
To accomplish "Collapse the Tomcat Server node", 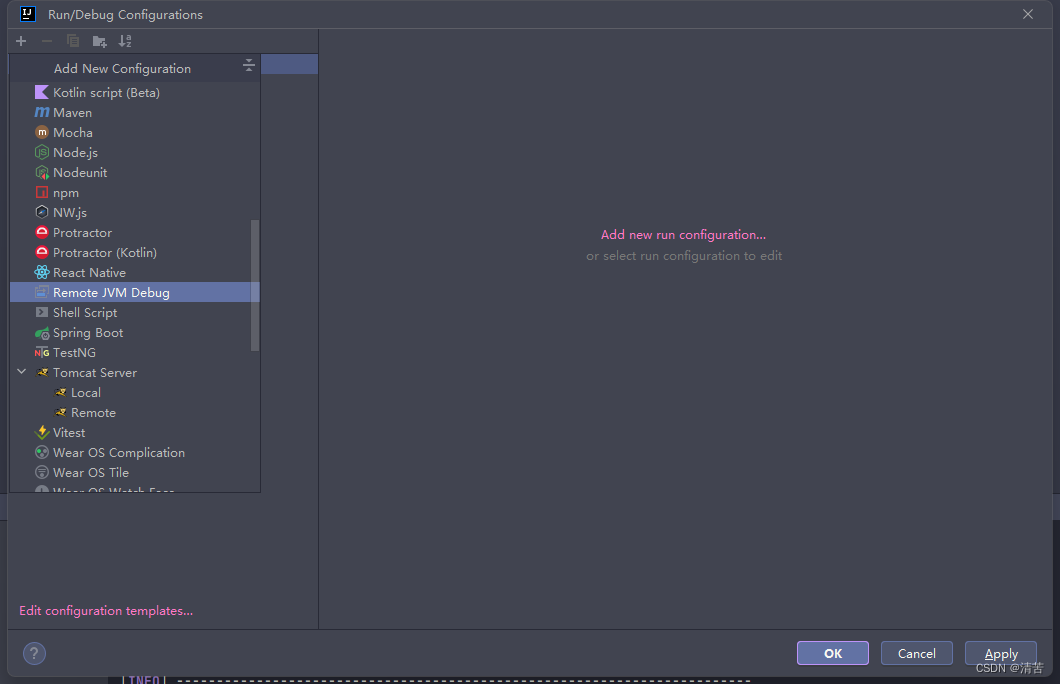I will coord(21,371).
